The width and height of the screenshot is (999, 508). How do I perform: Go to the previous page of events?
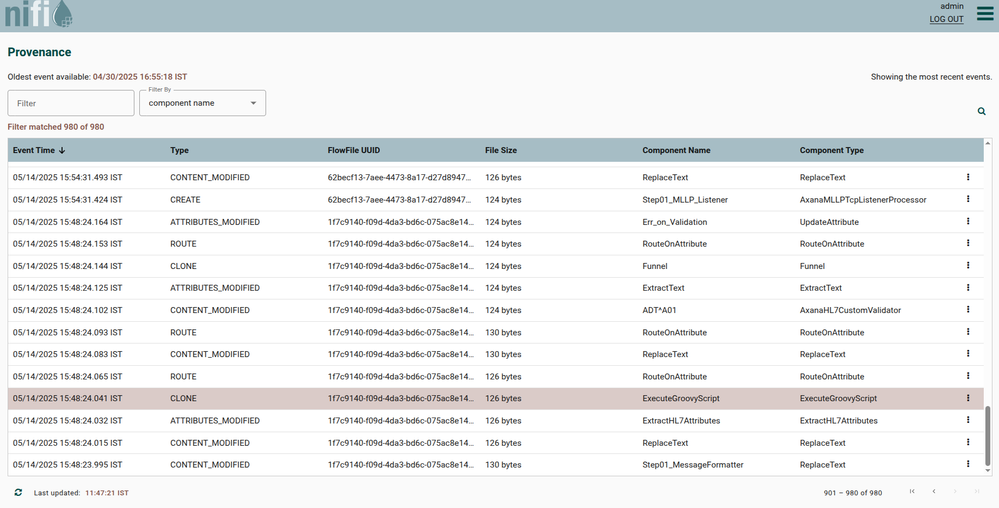(x=934, y=492)
